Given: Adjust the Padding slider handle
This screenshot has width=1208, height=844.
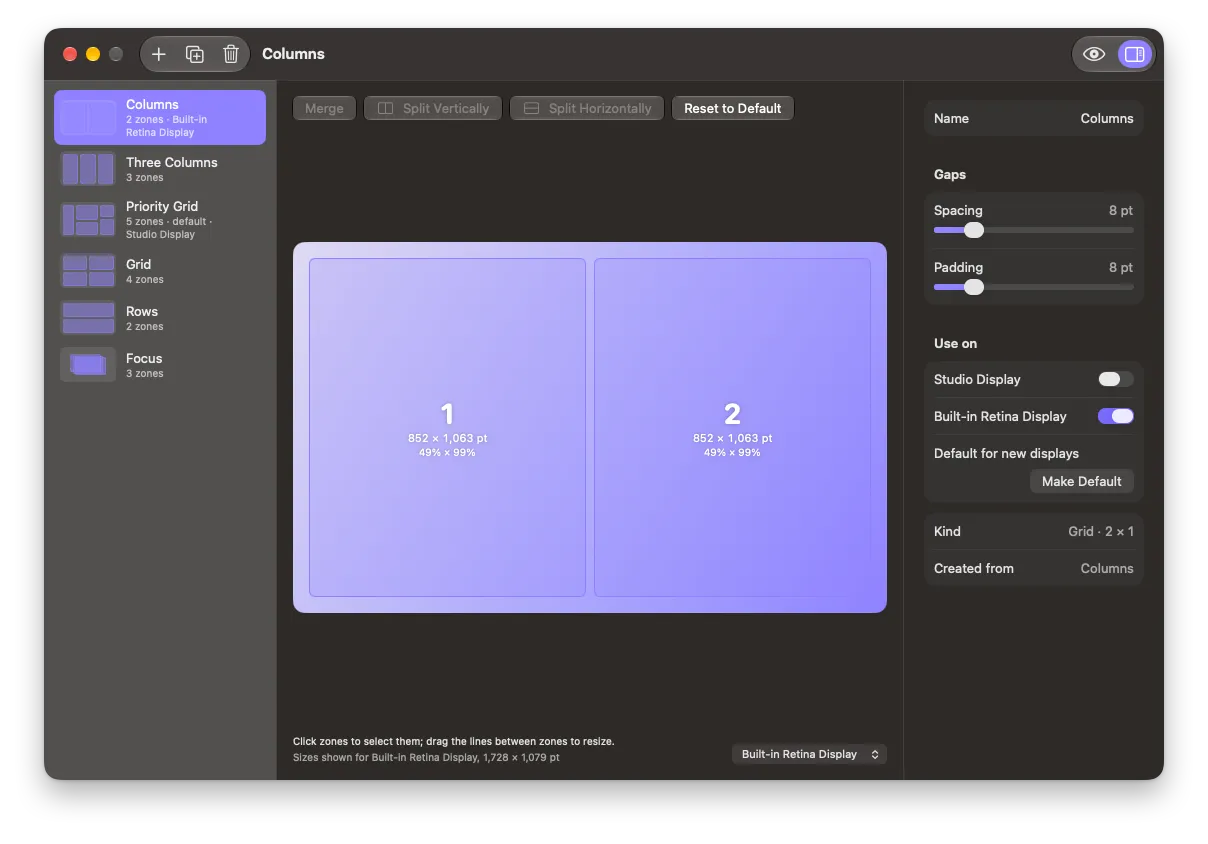Looking at the screenshot, I should tap(974, 287).
